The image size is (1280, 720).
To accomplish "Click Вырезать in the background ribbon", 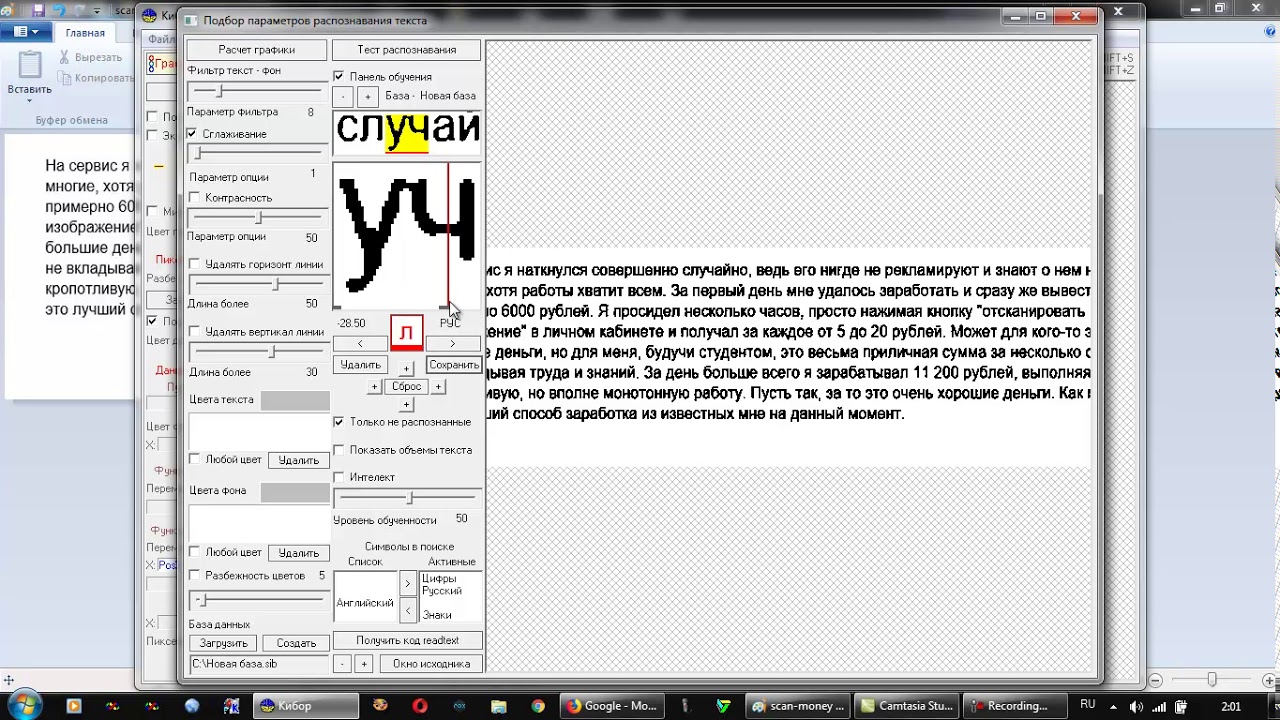I will pyautogui.click(x=90, y=58).
